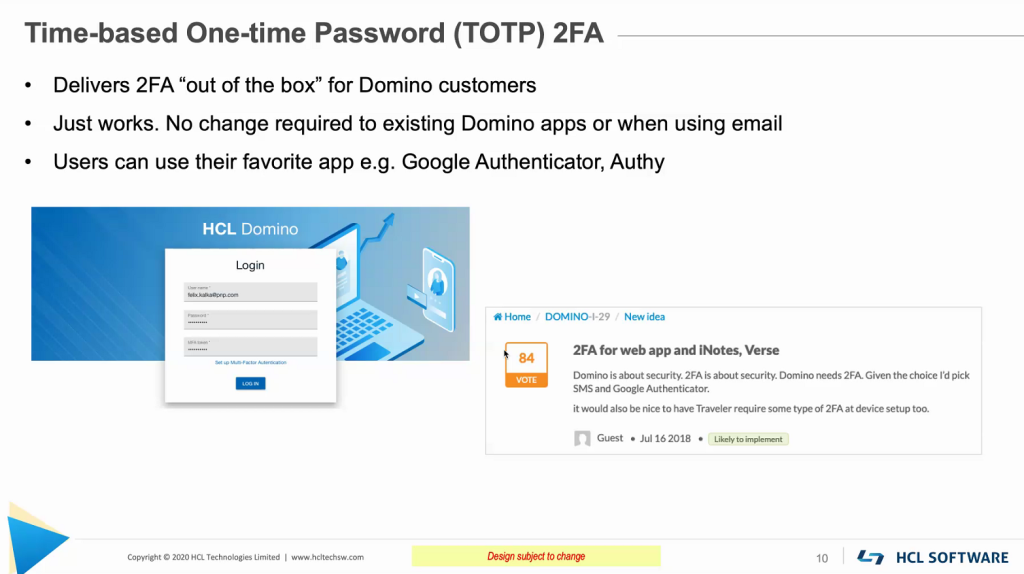Image resolution: width=1024 pixels, height=574 pixels.
Task: Click the Guest avatar icon
Action: point(582,438)
